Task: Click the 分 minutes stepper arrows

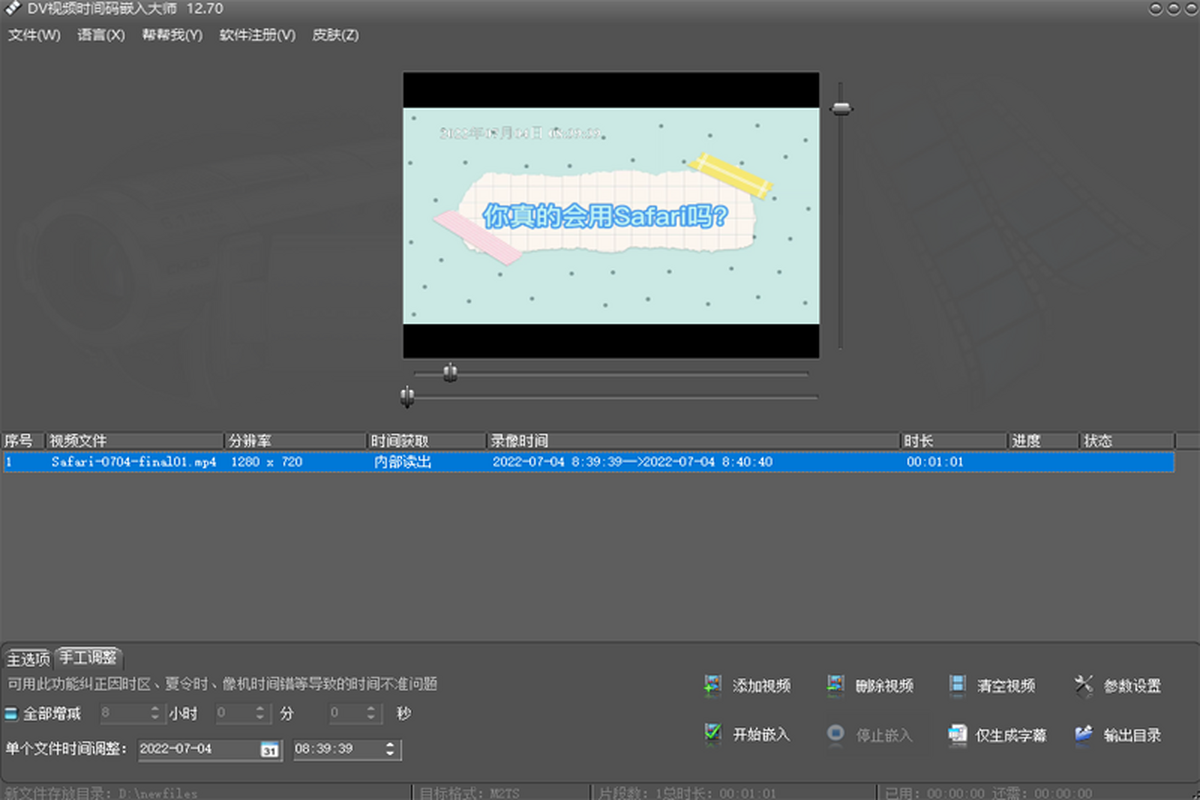Action: (x=261, y=713)
